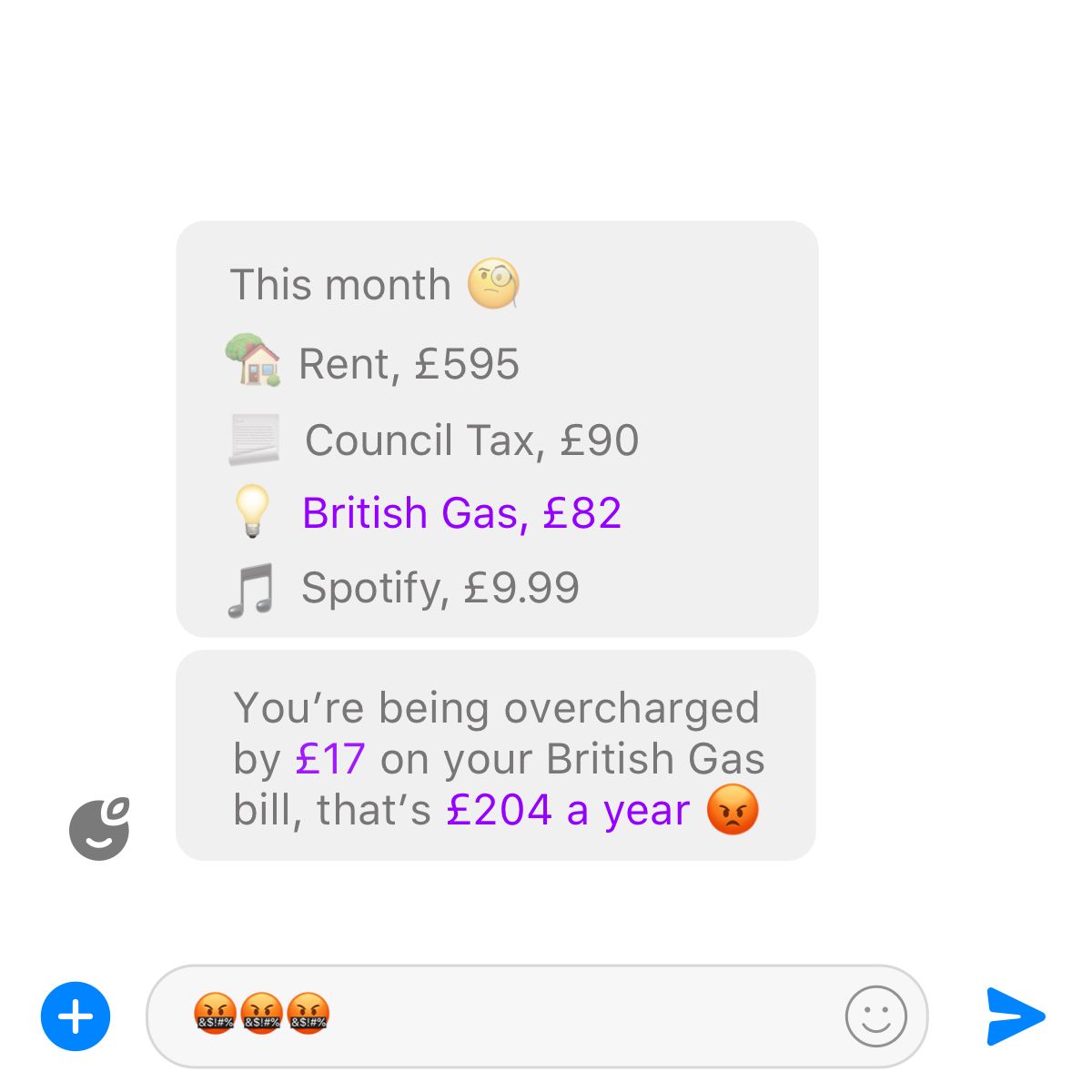
Task: Send the message with blue arrow
Action: [1016, 1016]
